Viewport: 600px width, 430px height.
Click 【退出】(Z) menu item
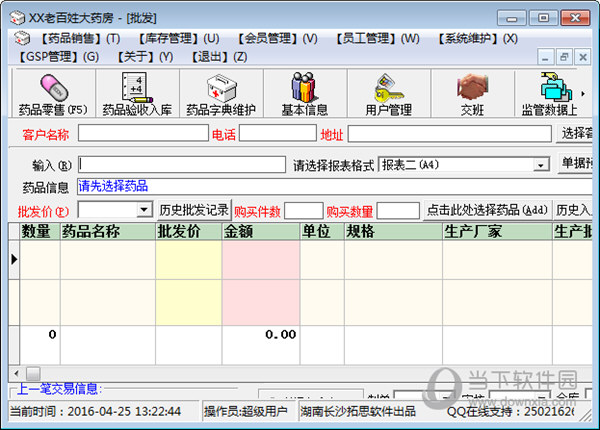[x=219, y=57]
